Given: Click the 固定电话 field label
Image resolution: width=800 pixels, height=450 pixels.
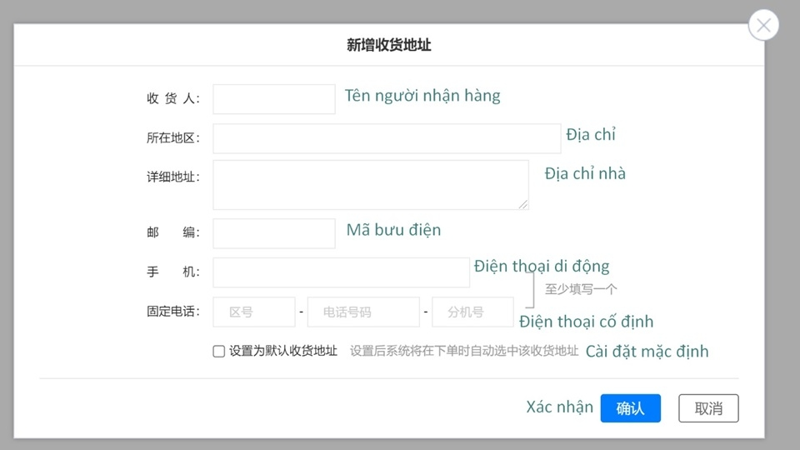Looking at the screenshot, I should pyautogui.click(x=173, y=312).
